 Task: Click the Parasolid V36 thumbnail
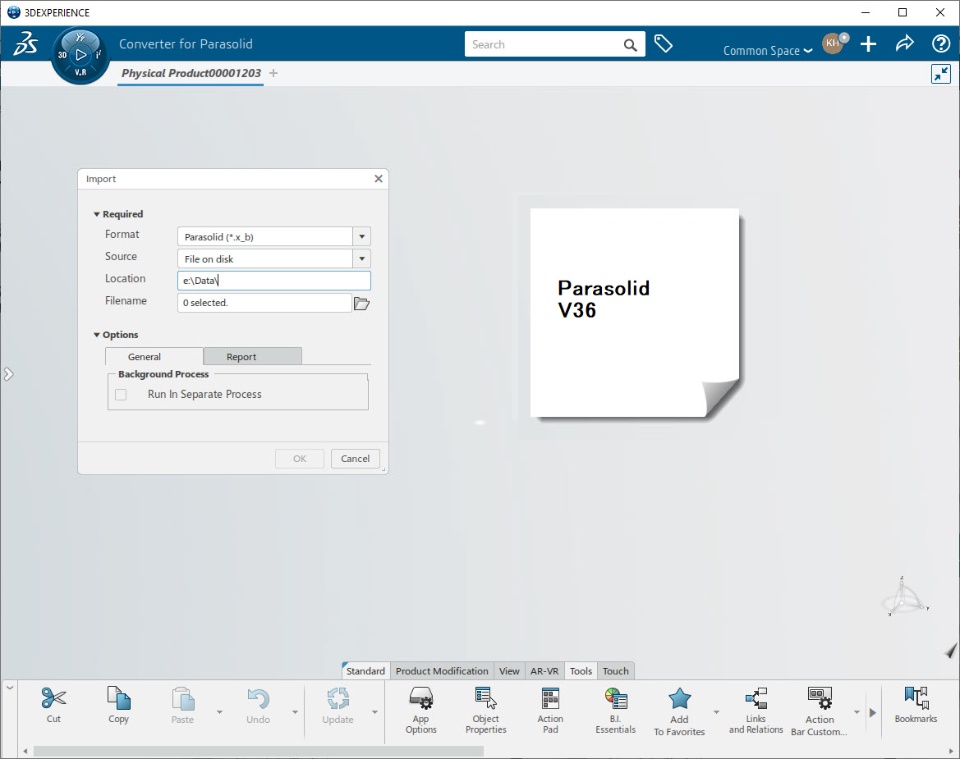pyautogui.click(x=634, y=313)
